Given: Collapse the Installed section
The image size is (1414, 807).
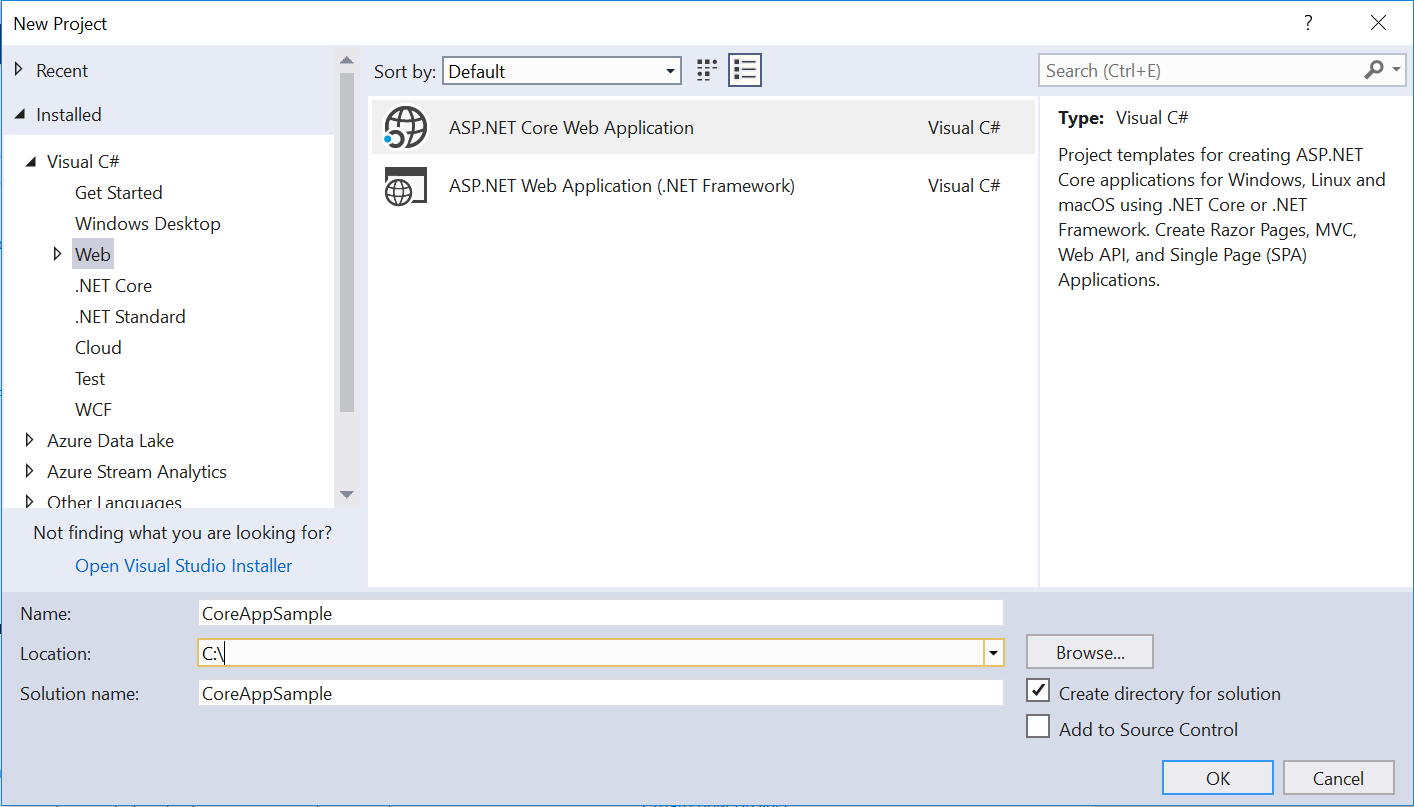Looking at the screenshot, I should click(x=20, y=115).
